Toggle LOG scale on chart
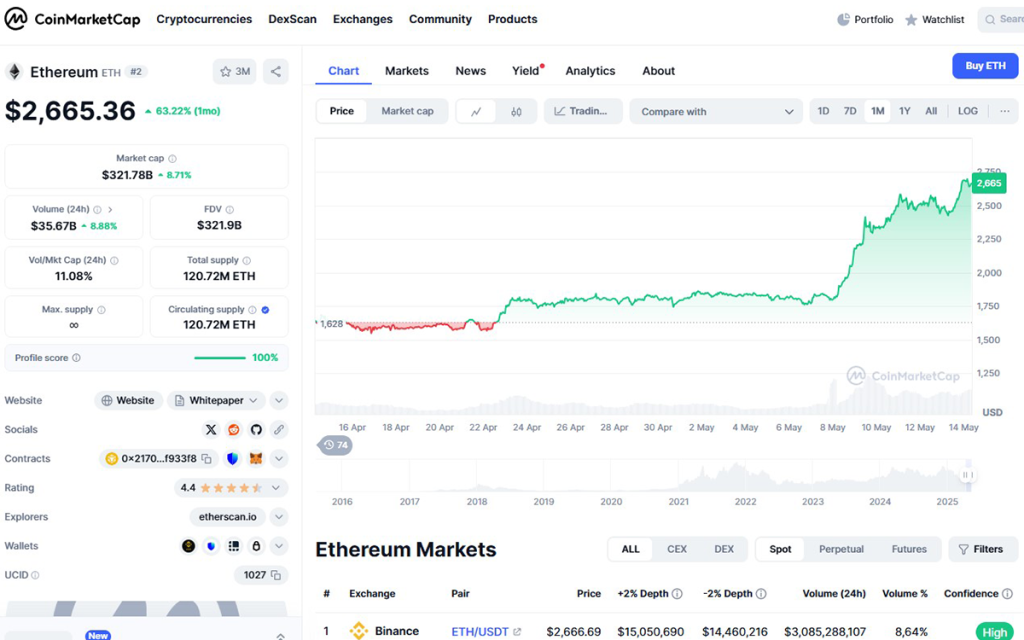This screenshot has height=640, width=1024. click(x=968, y=111)
